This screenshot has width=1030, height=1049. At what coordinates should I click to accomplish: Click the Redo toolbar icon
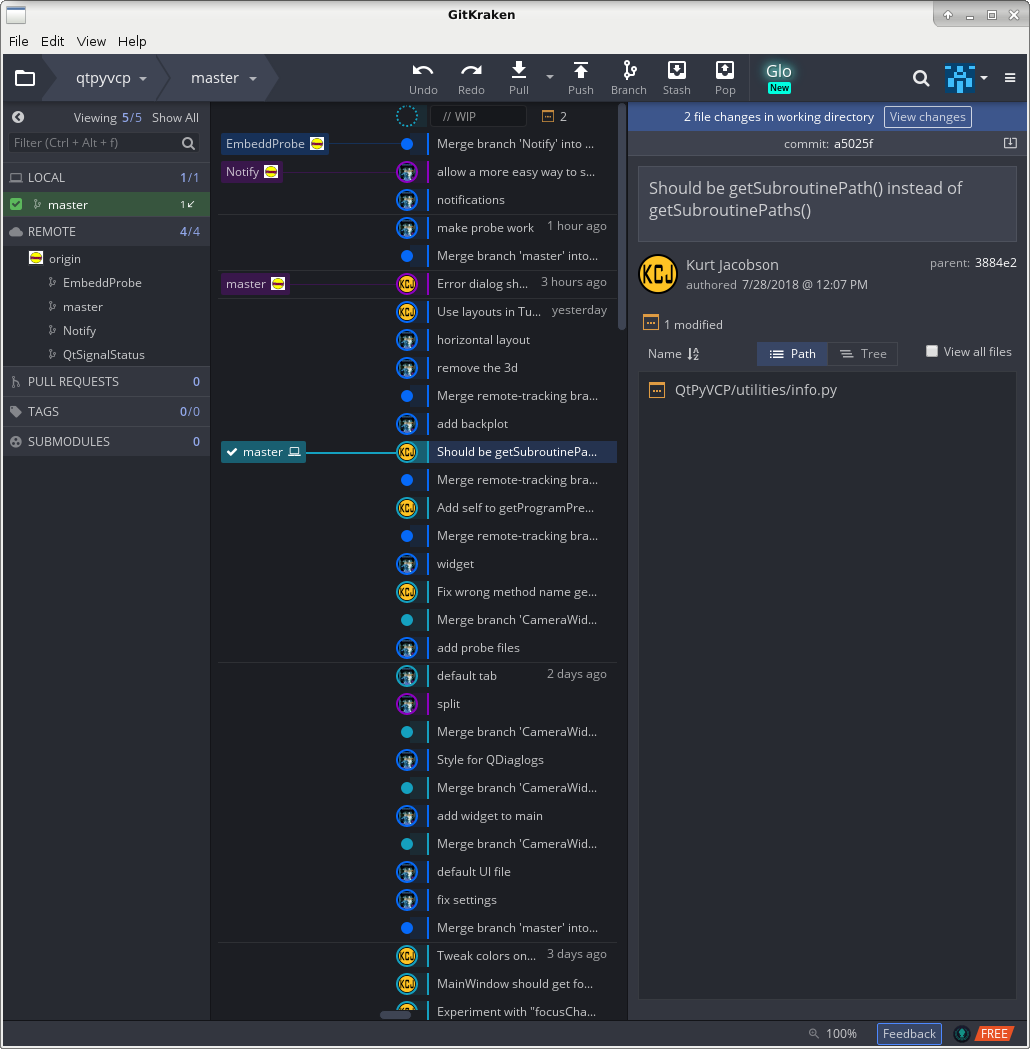tap(471, 70)
